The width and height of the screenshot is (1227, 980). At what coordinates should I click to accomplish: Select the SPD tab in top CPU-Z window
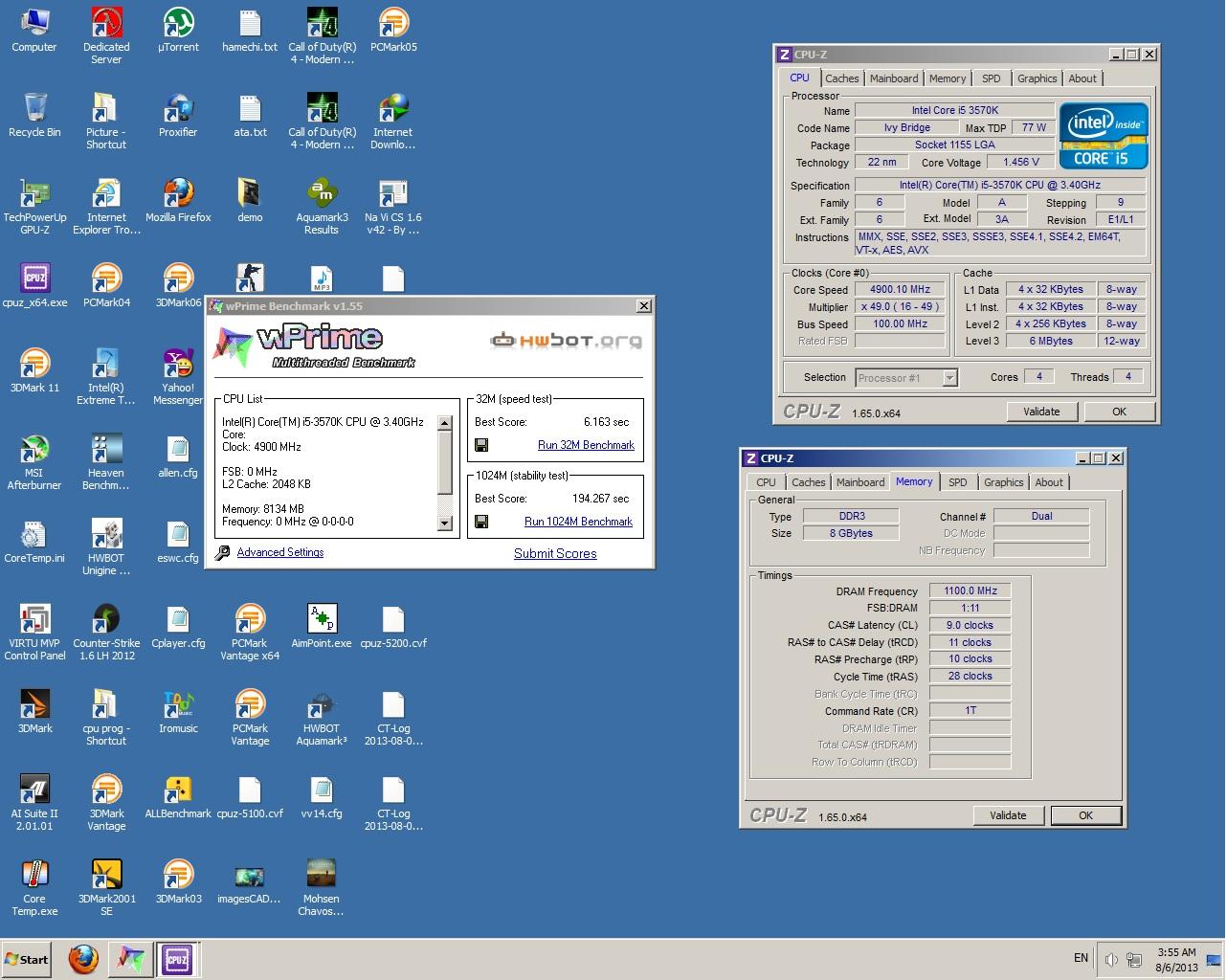click(992, 78)
